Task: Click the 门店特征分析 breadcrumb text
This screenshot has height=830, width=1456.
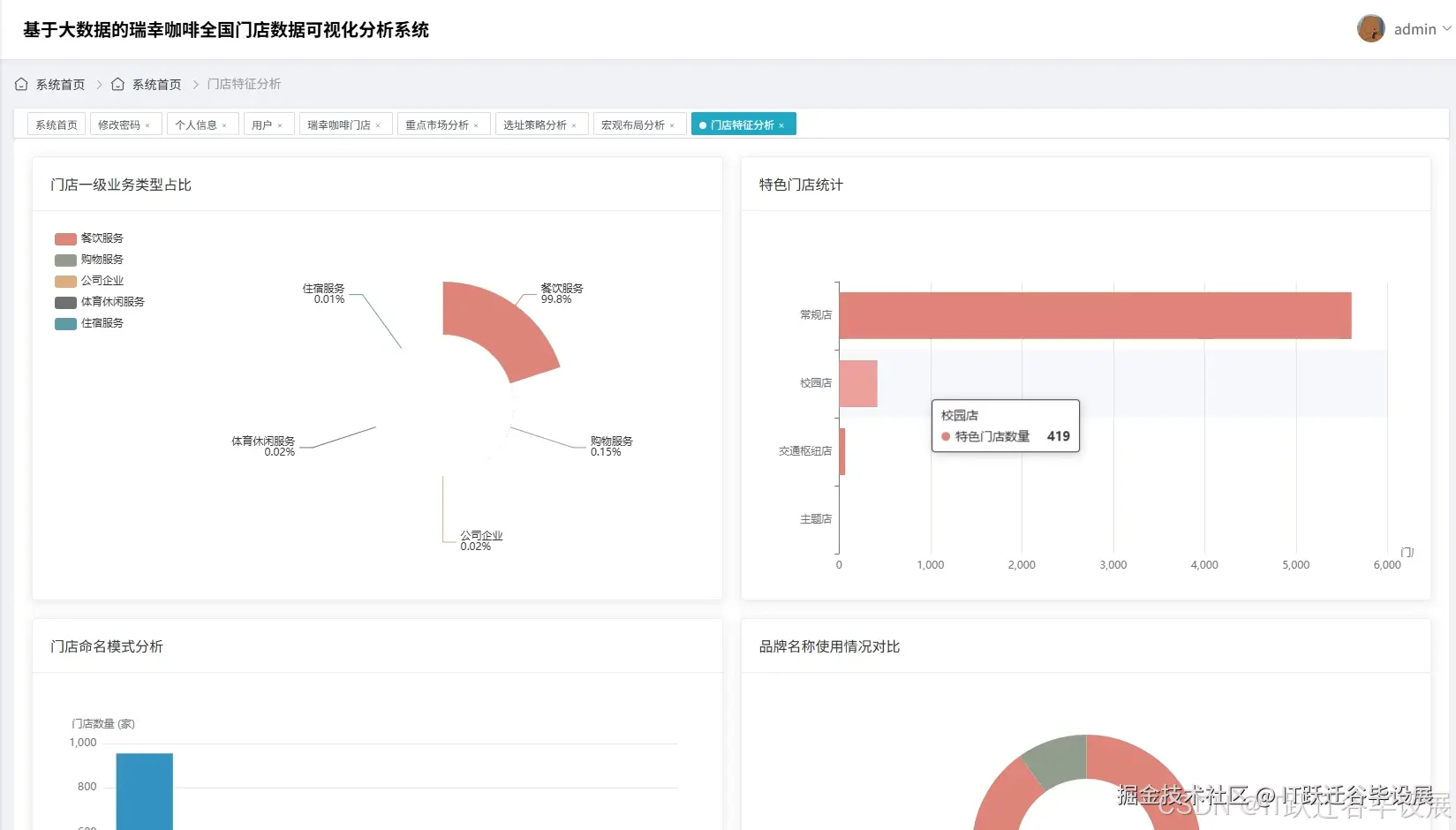Action: (x=244, y=84)
